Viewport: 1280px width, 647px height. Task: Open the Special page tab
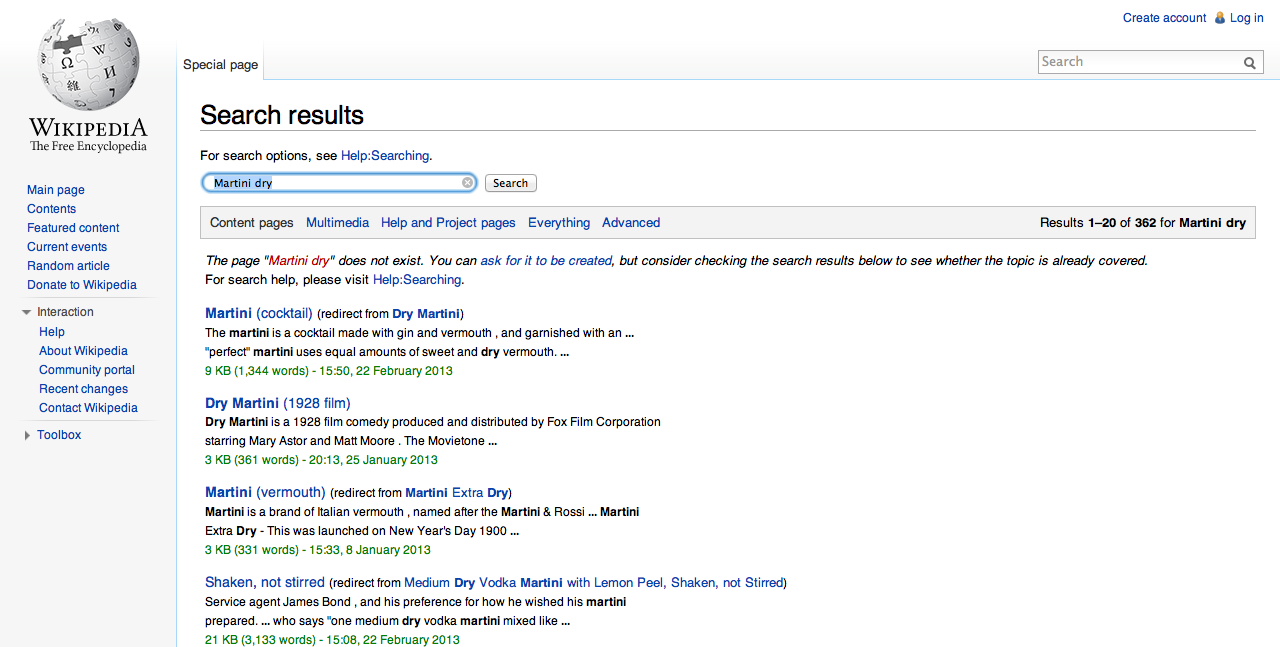click(x=220, y=64)
